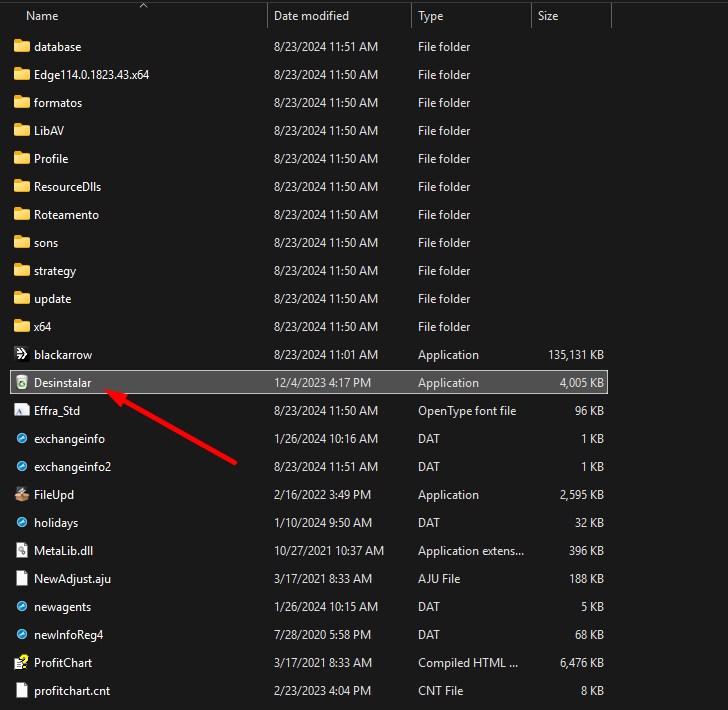728x710 pixels.
Task: Click the Type column header
Action: (x=431, y=16)
